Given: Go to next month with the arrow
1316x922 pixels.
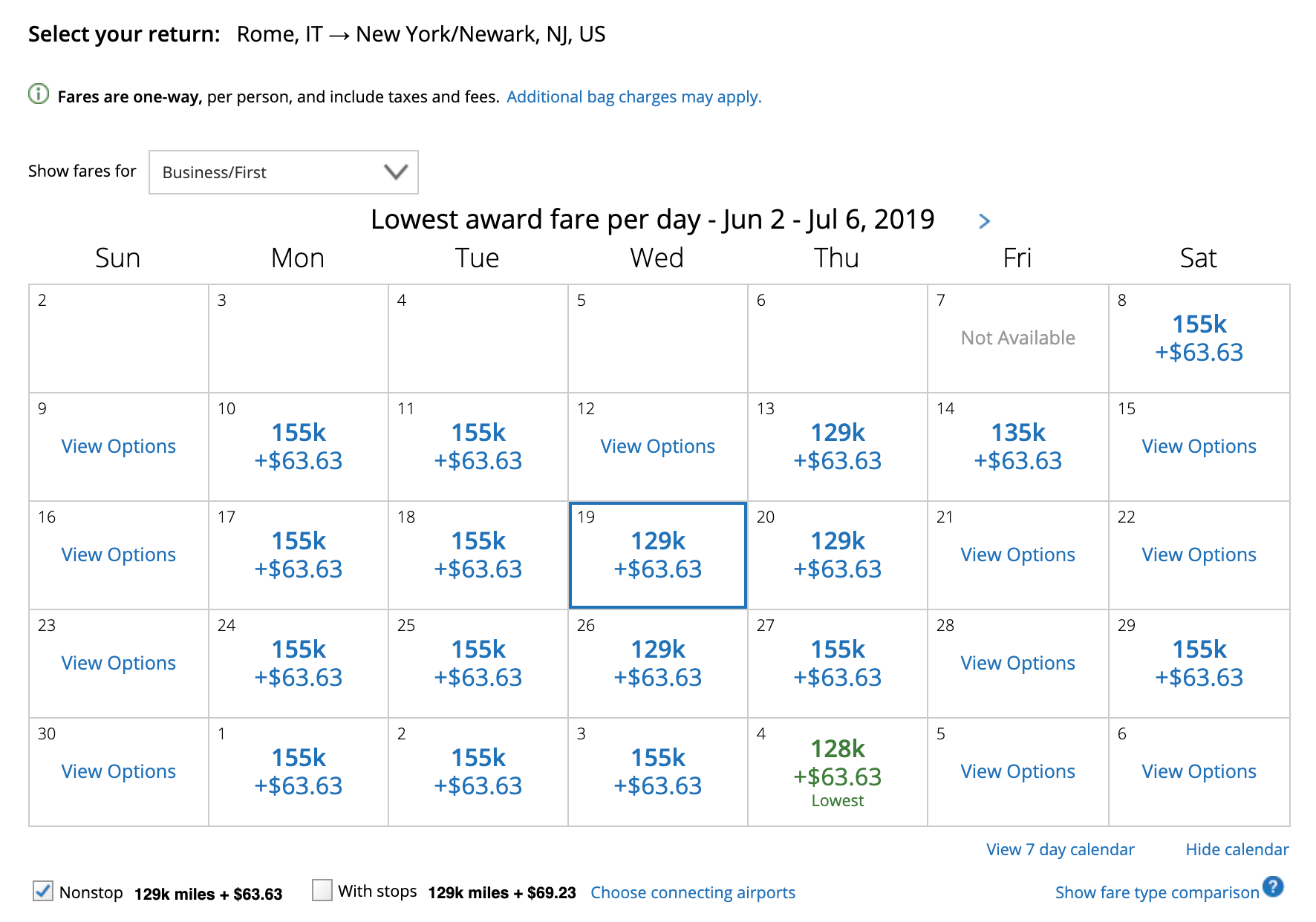Looking at the screenshot, I should [x=984, y=221].
